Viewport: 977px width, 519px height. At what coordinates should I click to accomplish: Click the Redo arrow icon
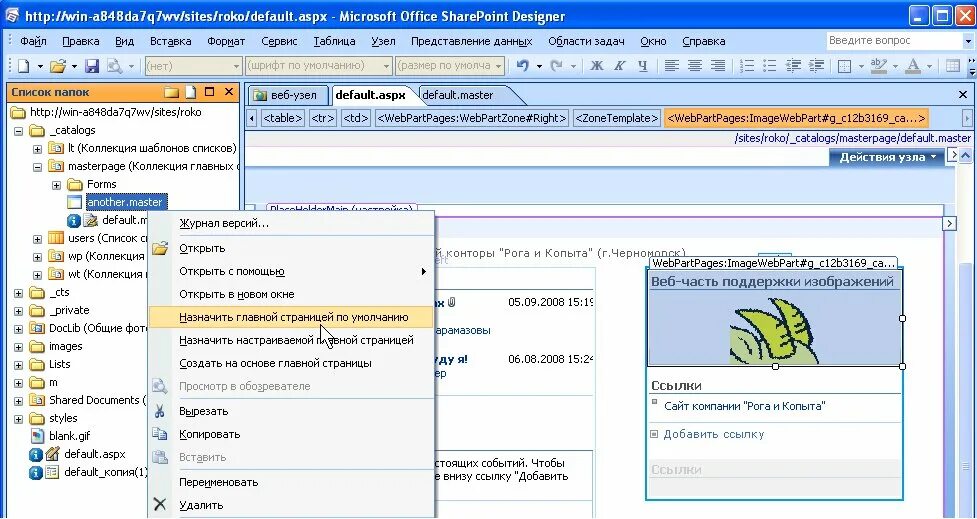pos(557,65)
